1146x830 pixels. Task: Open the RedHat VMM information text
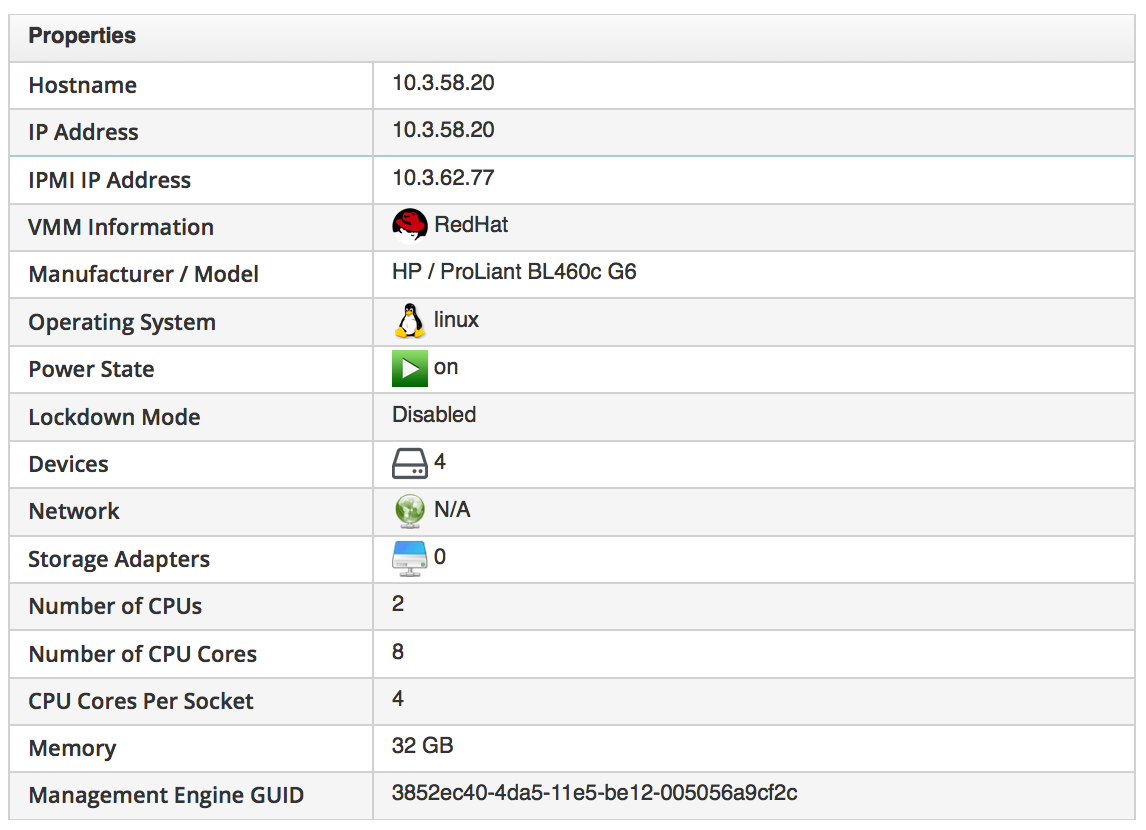tap(471, 225)
